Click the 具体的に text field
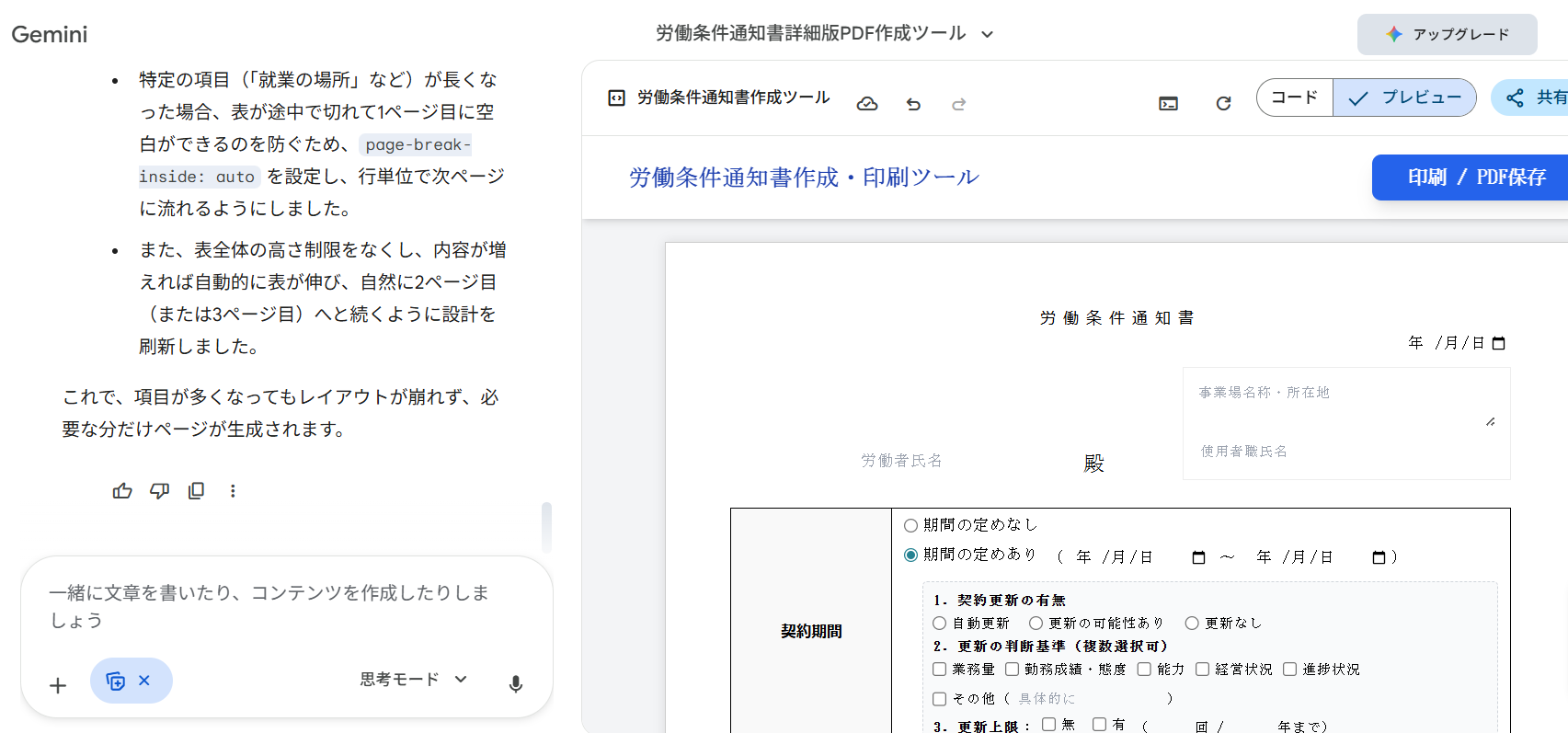This screenshot has height=733, width=1568. 1090,699
